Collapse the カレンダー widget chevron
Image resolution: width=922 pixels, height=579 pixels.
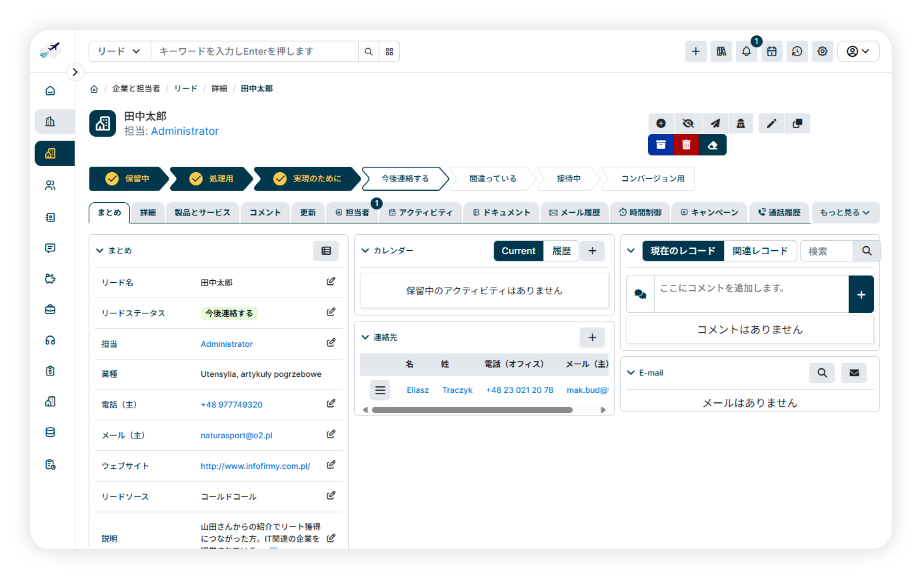365,251
